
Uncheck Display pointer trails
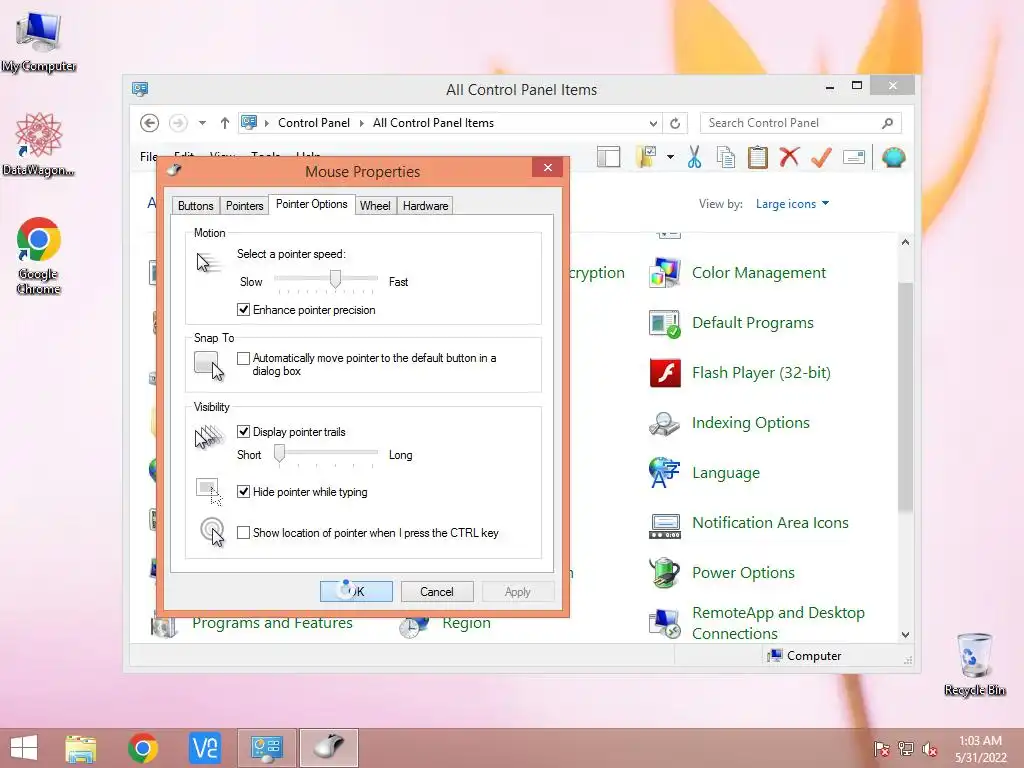point(244,432)
